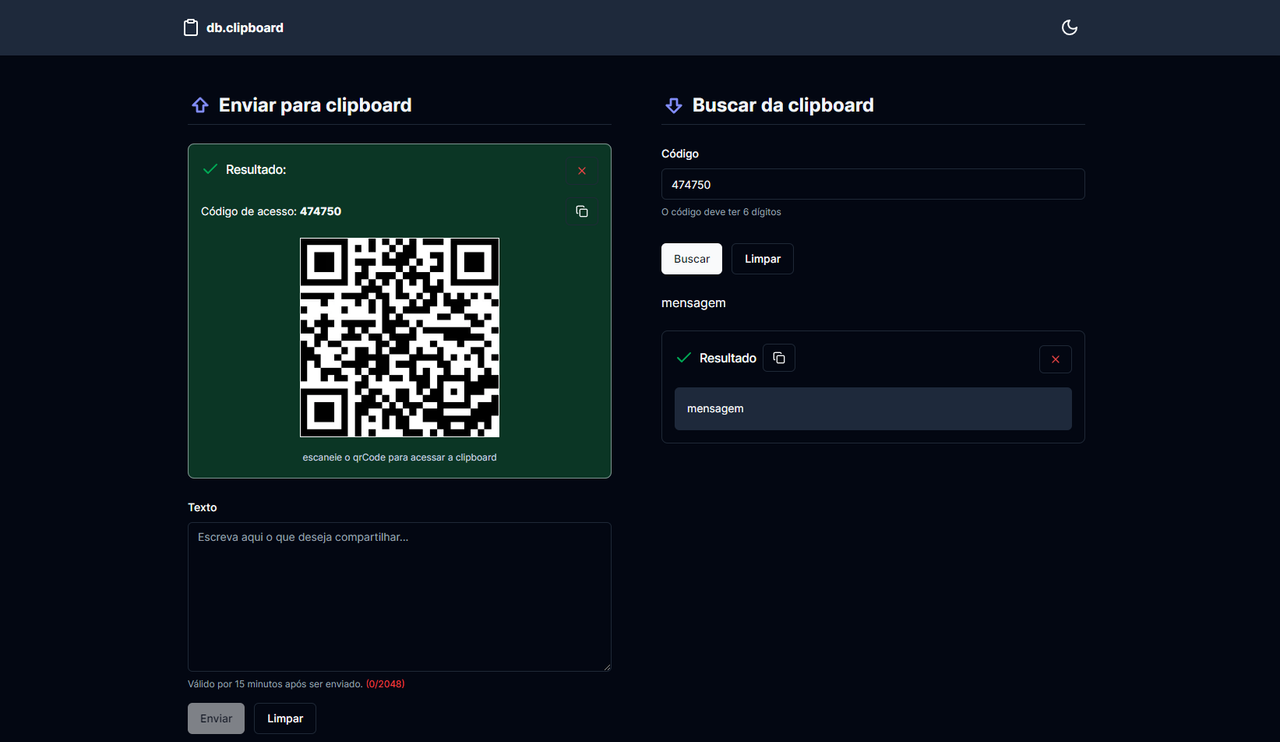Click the Código de acesso: 474750 text

coord(271,211)
